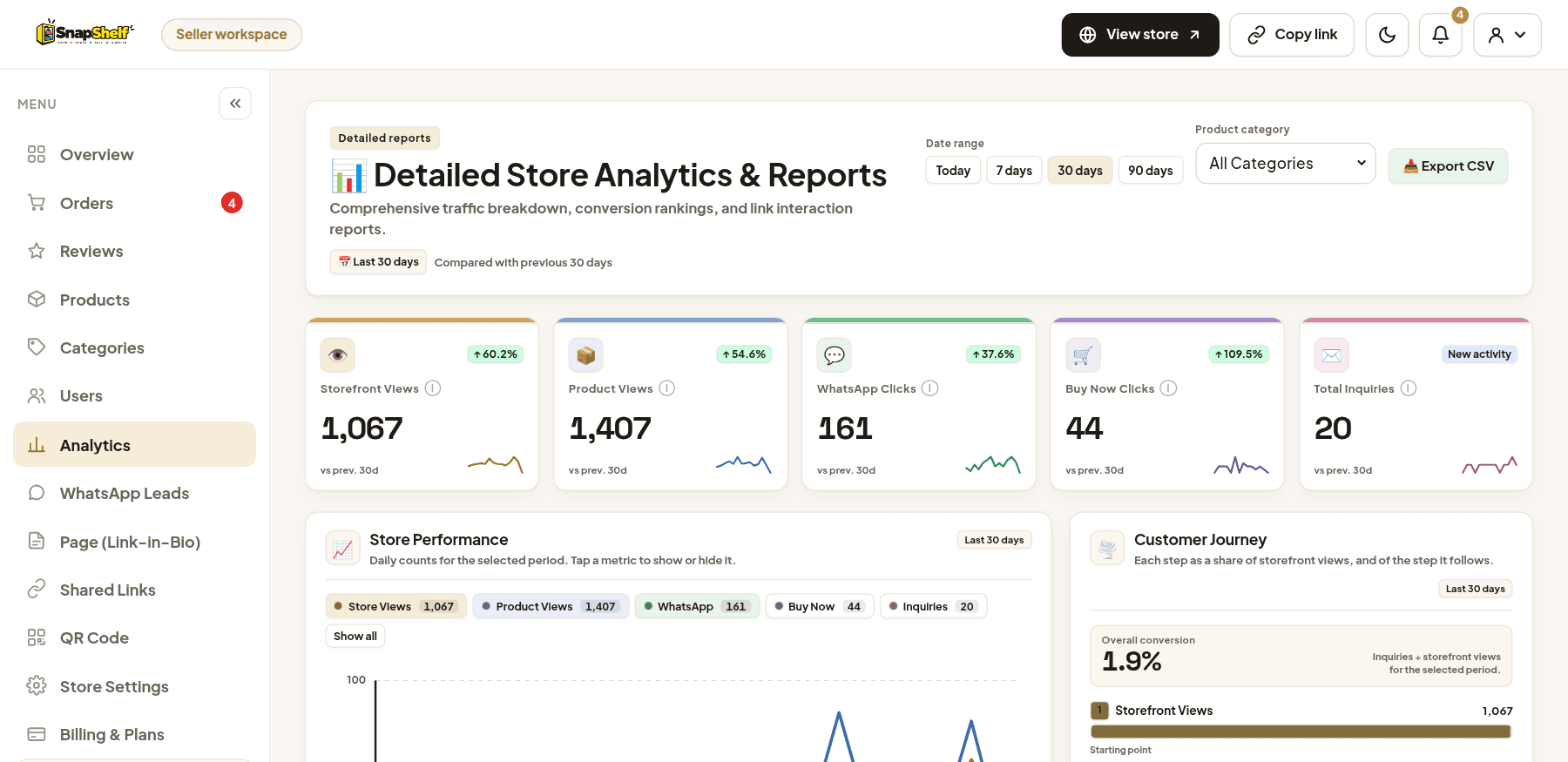Click the SnapShelf logo

point(84,33)
